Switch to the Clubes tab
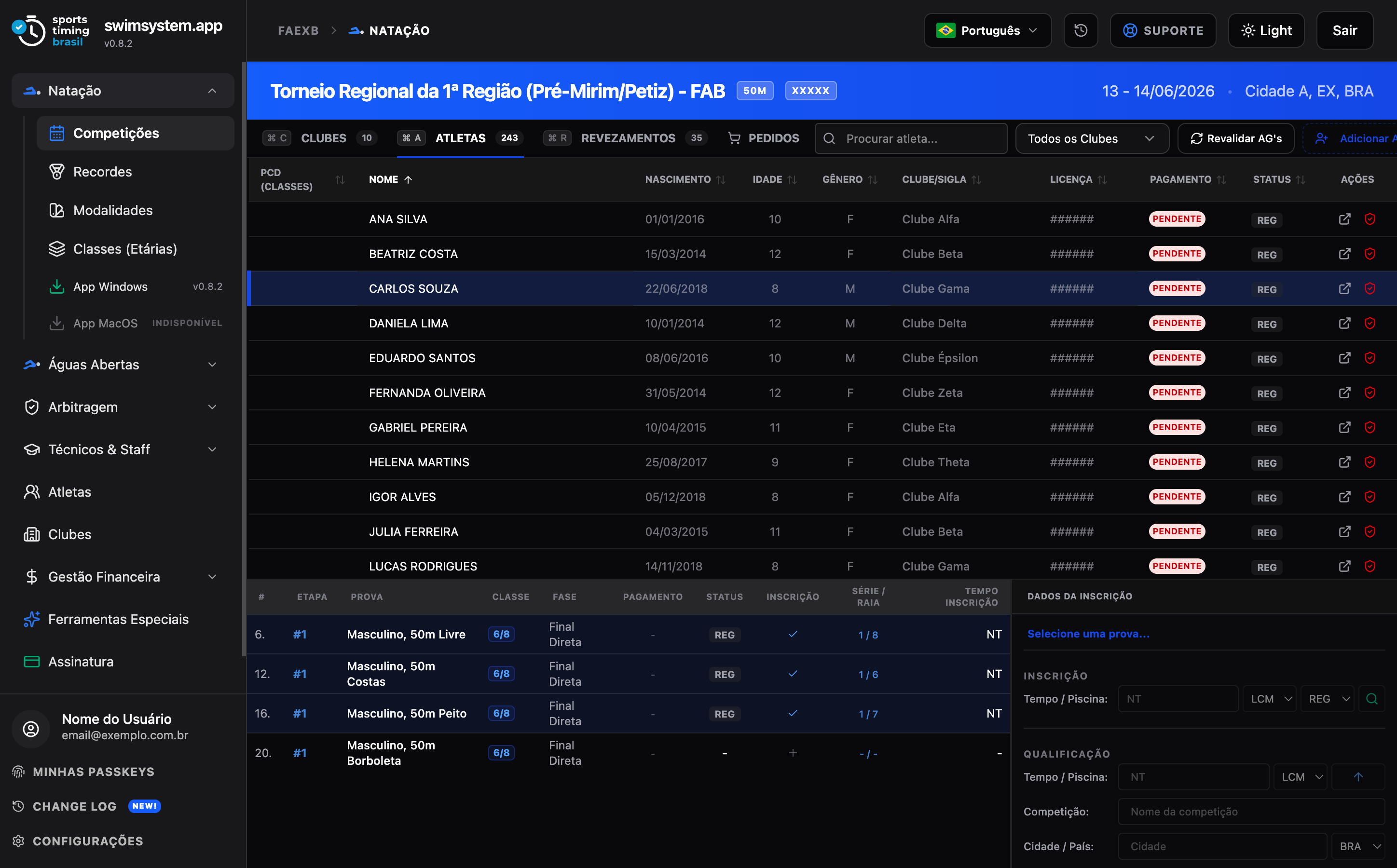Viewport: 1397px width, 868px height. 319,138
